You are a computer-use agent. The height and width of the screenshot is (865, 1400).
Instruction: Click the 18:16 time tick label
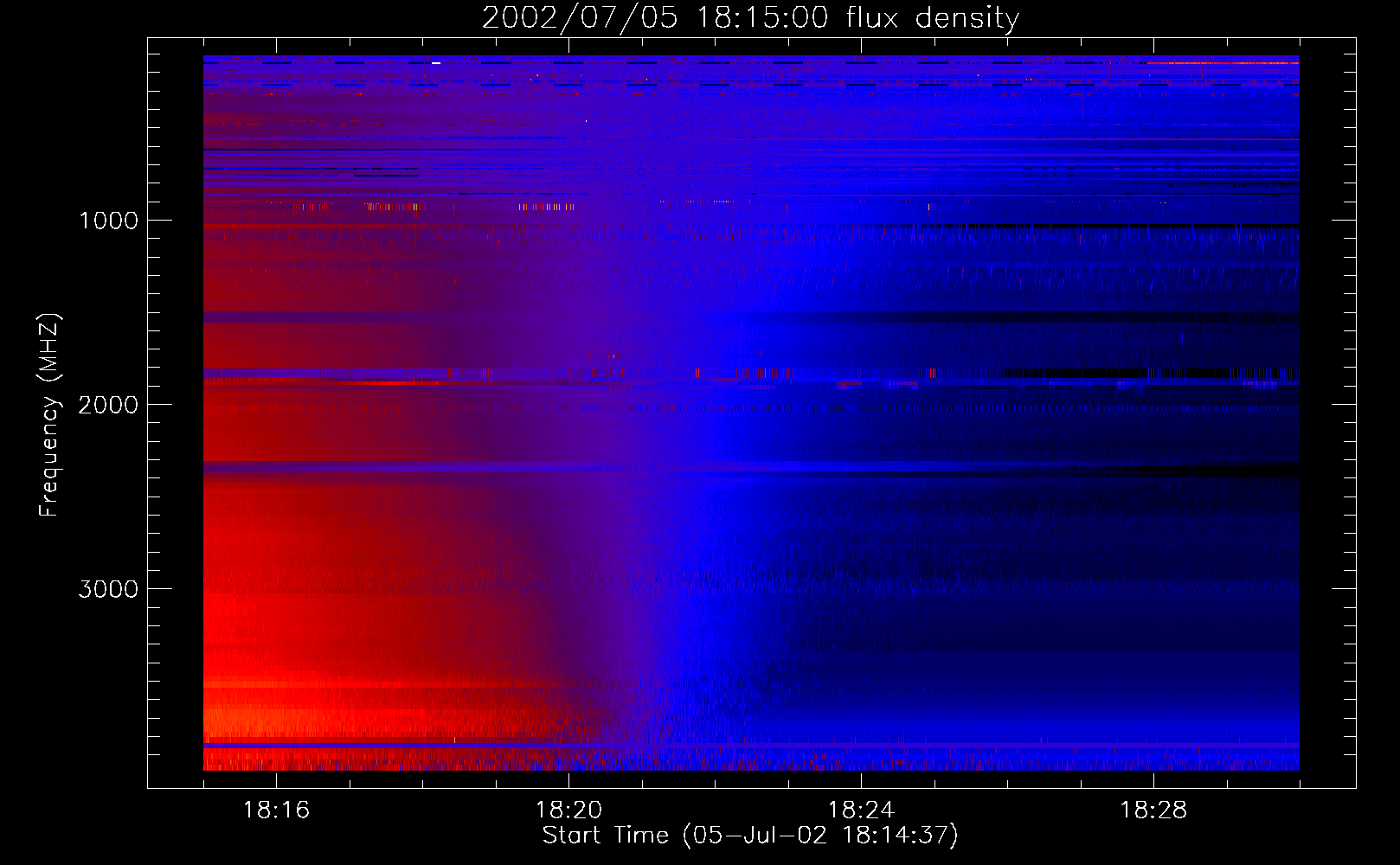coord(276,811)
